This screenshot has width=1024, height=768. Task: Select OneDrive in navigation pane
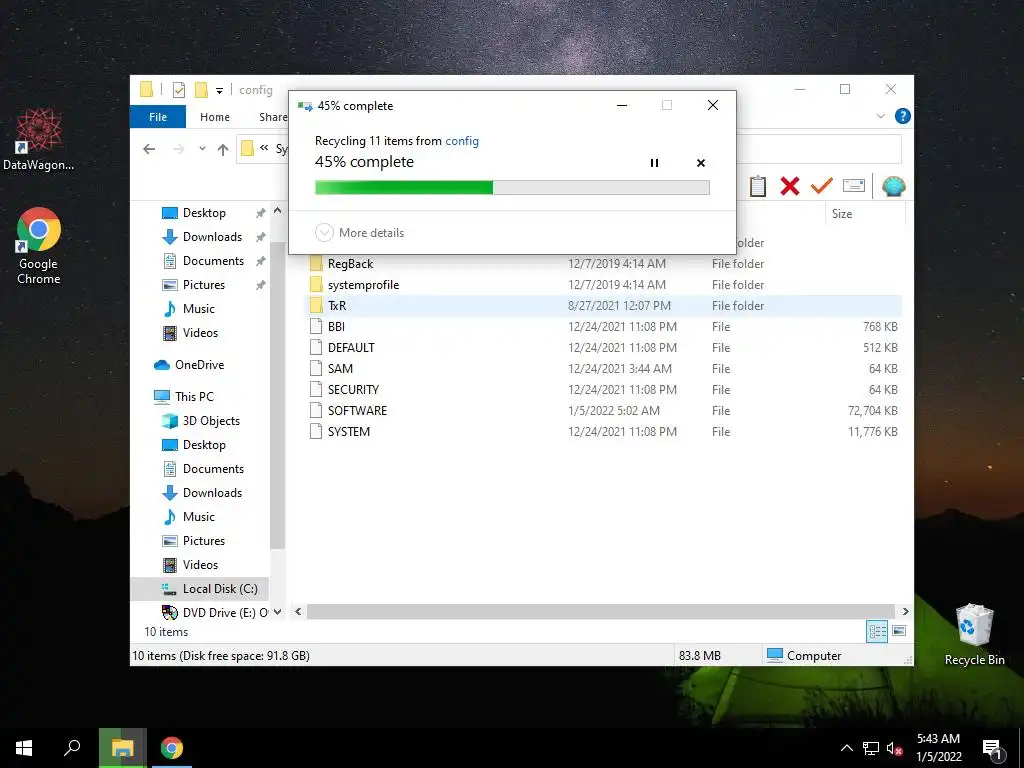(x=199, y=364)
